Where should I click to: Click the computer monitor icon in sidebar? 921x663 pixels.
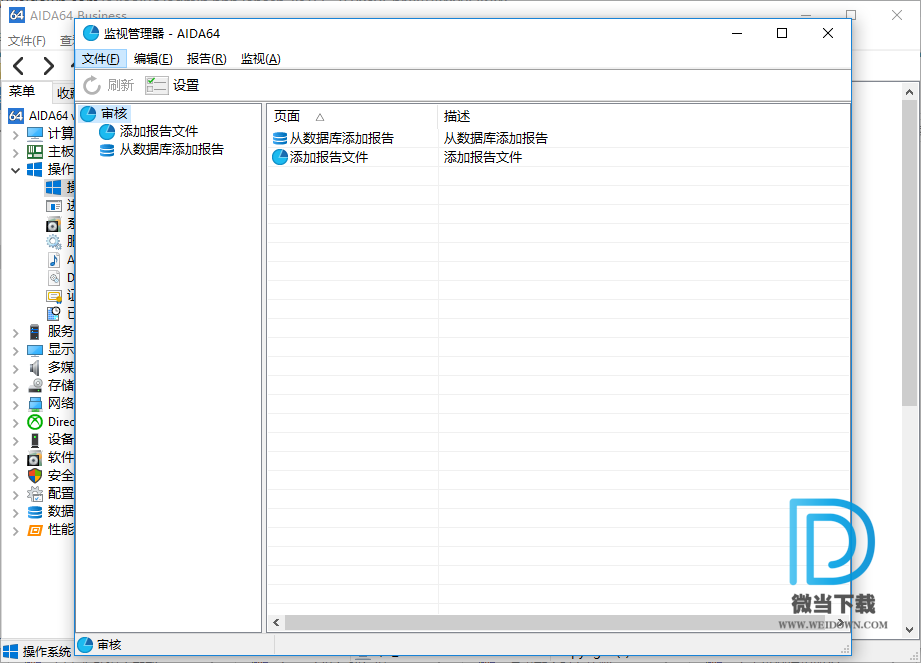[35, 134]
